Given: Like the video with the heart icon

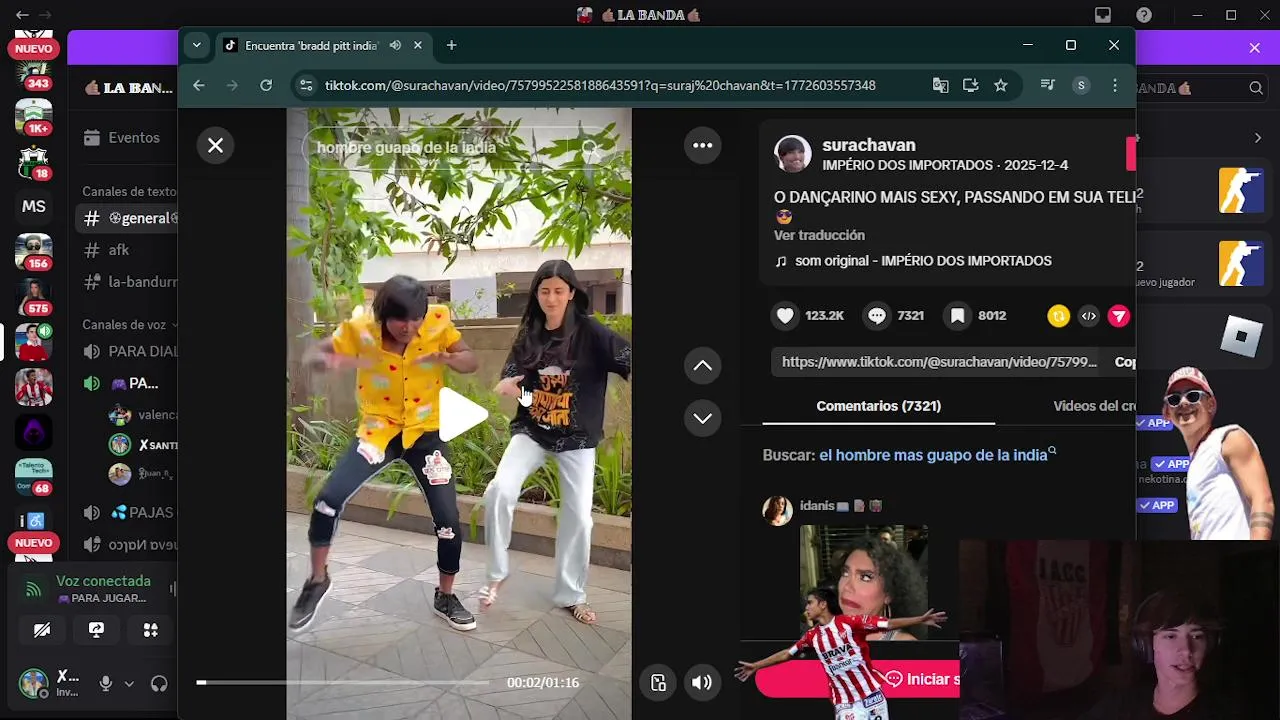Looking at the screenshot, I should click(785, 316).
